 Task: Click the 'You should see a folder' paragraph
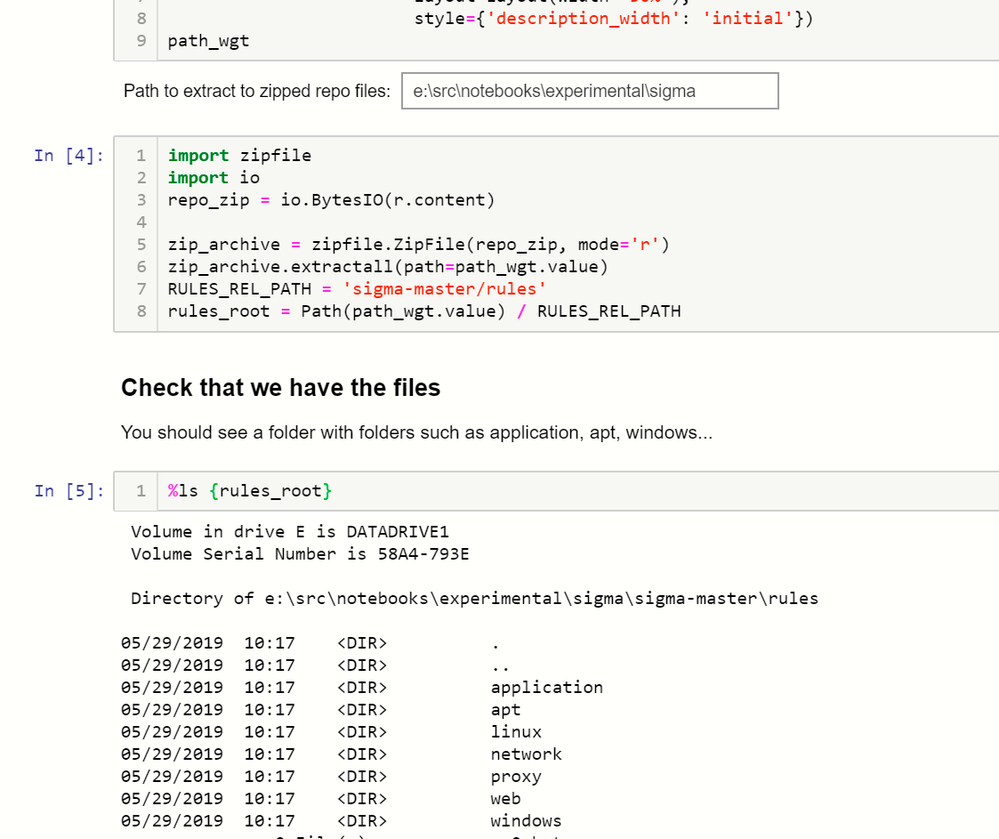[x=416, y=433]
